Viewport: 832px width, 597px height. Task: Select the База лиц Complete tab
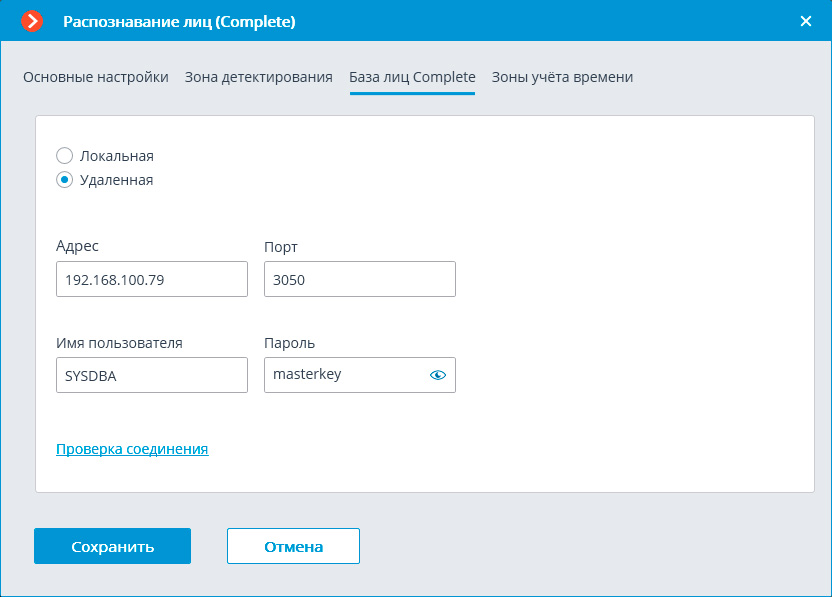tap(412, 77)
